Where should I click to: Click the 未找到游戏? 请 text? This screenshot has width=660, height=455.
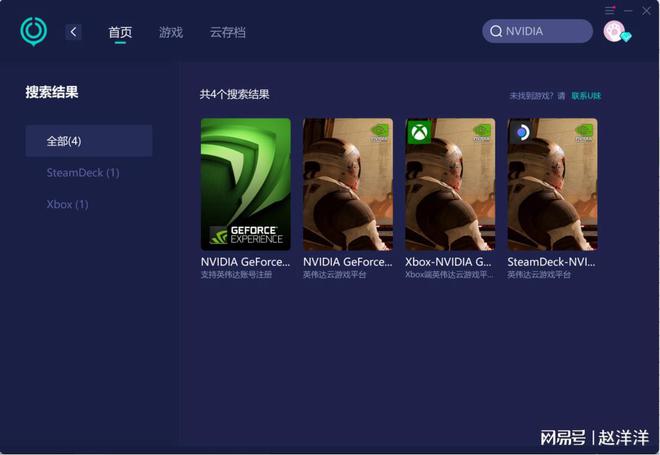[x=537, y=96]
